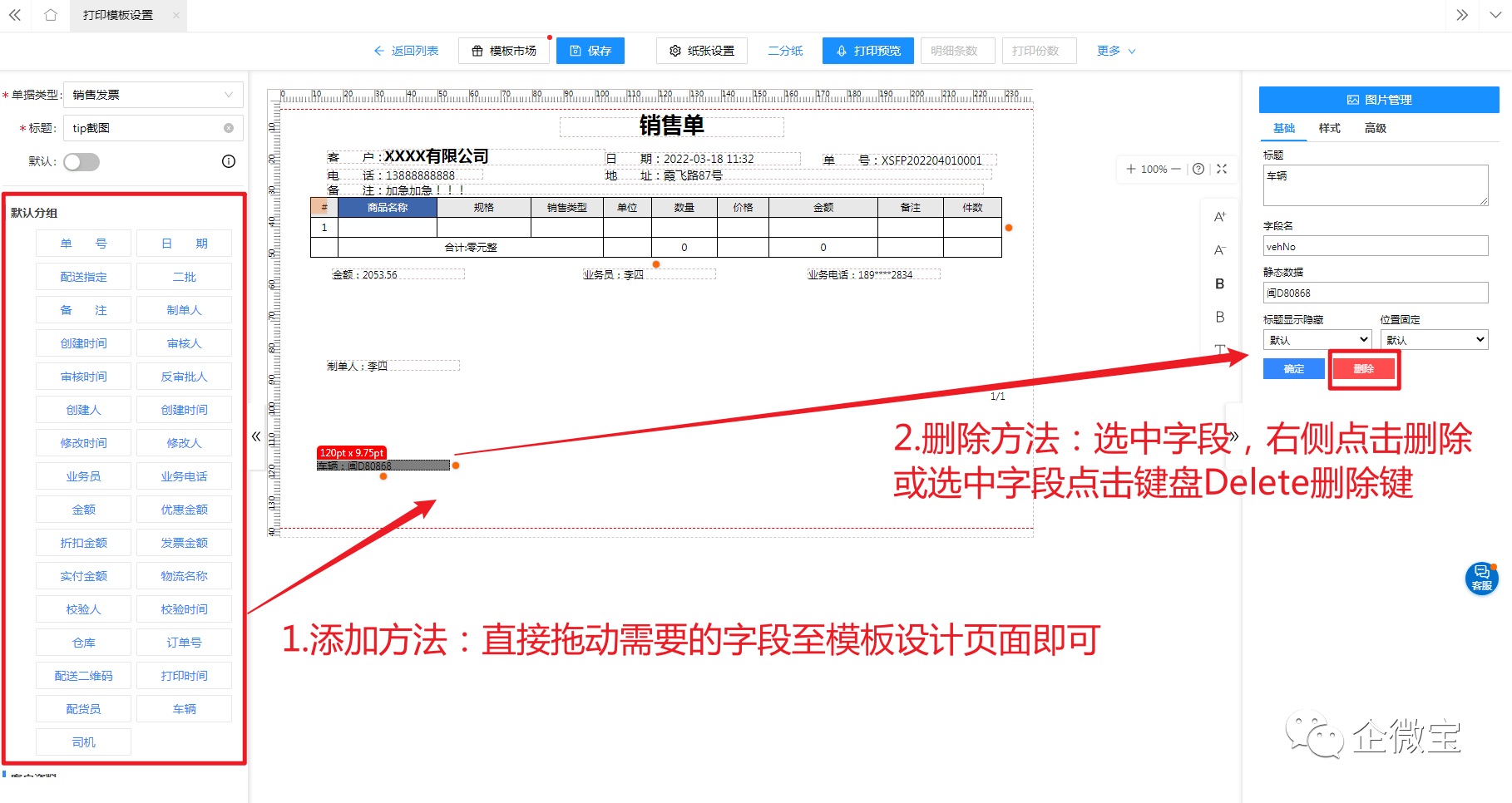Clear the tip截图 标题 field via × icon
The height and width of the screenshot is (803, 1512).
tap(229, 127)
